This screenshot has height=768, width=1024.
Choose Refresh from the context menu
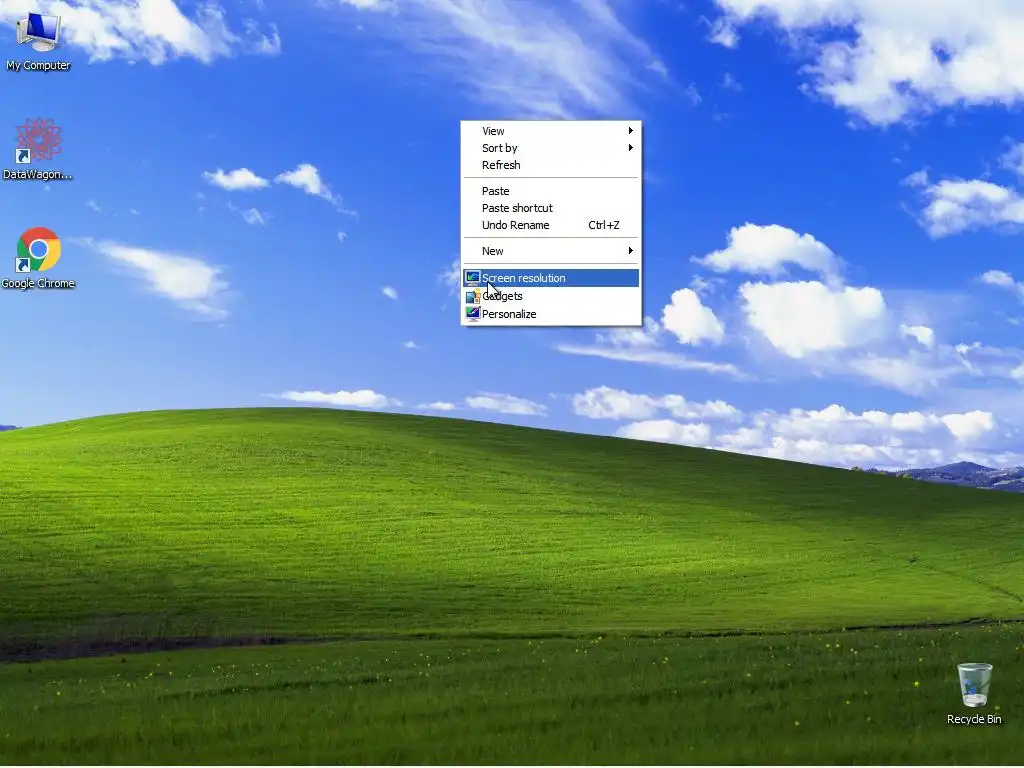tap(551, 165)
